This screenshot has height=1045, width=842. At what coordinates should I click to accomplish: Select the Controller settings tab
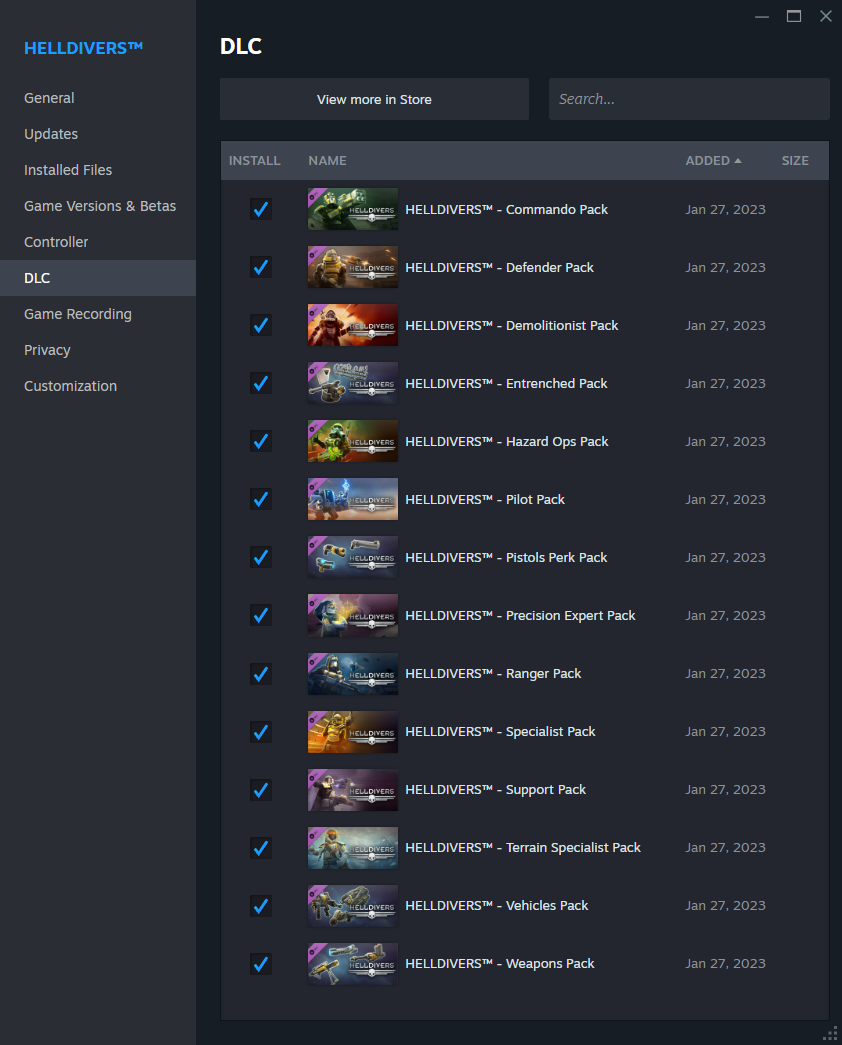click(98, 242)
